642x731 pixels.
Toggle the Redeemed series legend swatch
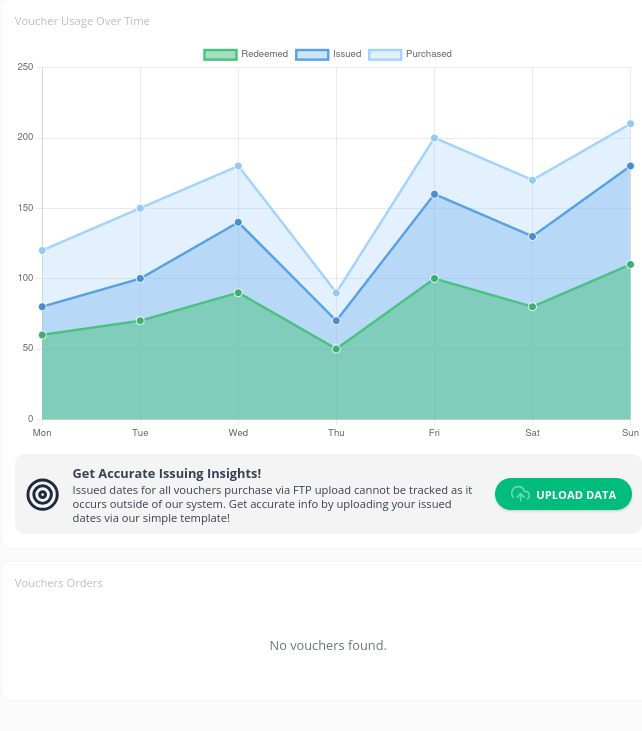[220, 54]
